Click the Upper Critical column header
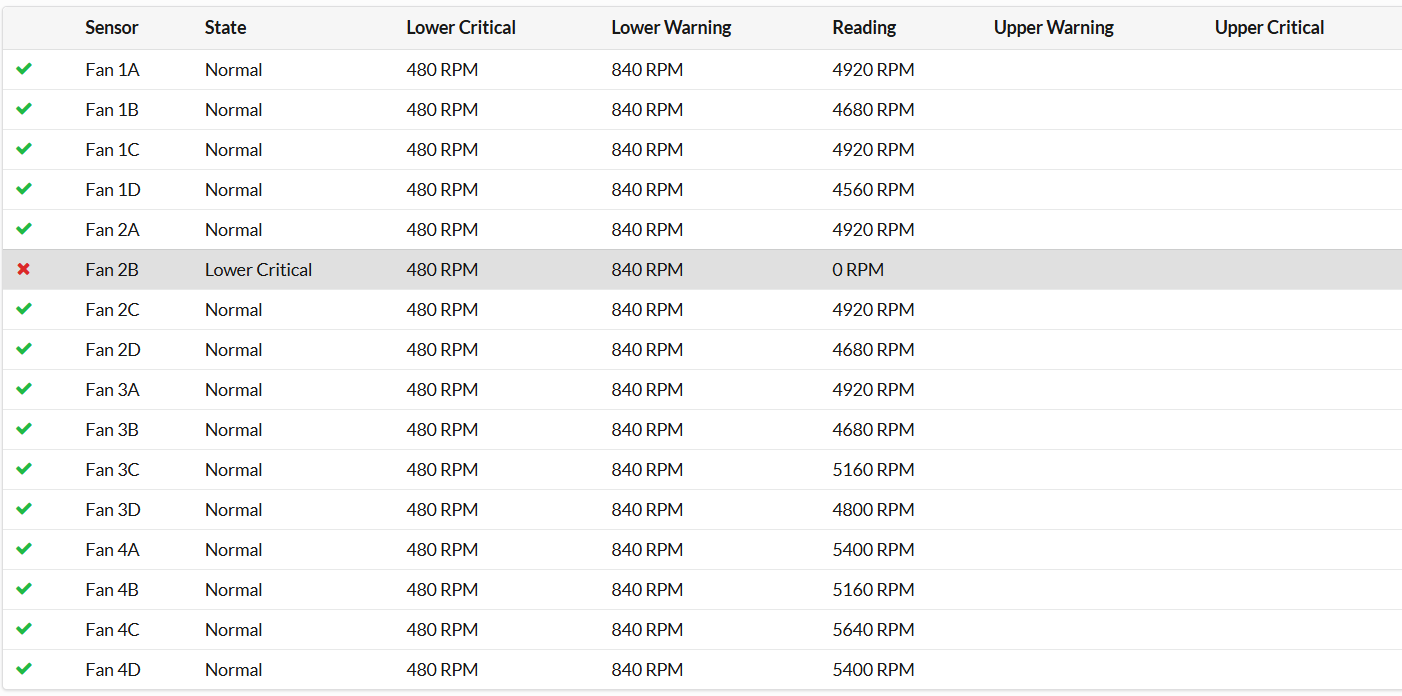This screenshot has width=1402, height=696. 1269,28
